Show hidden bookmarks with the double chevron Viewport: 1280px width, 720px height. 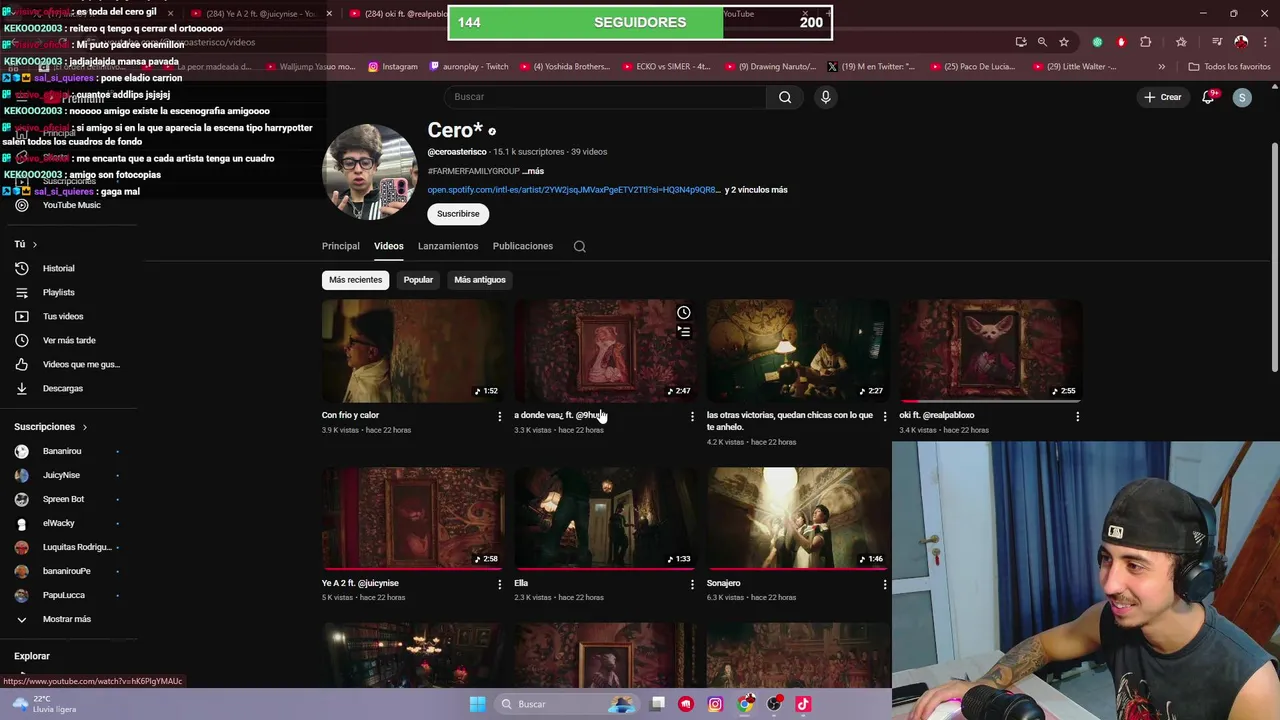[1161, 67]
